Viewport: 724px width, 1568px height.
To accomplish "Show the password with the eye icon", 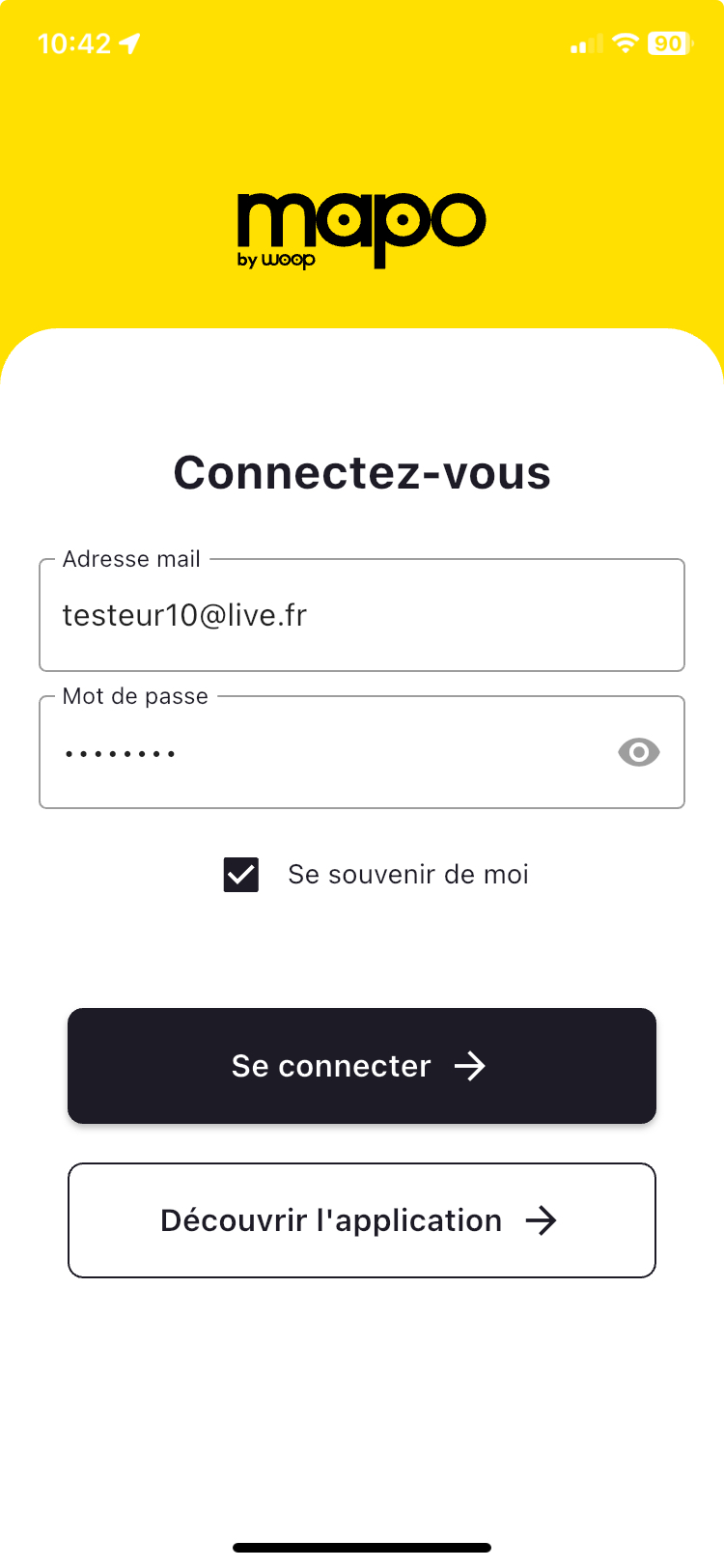I will pos(638,752).
